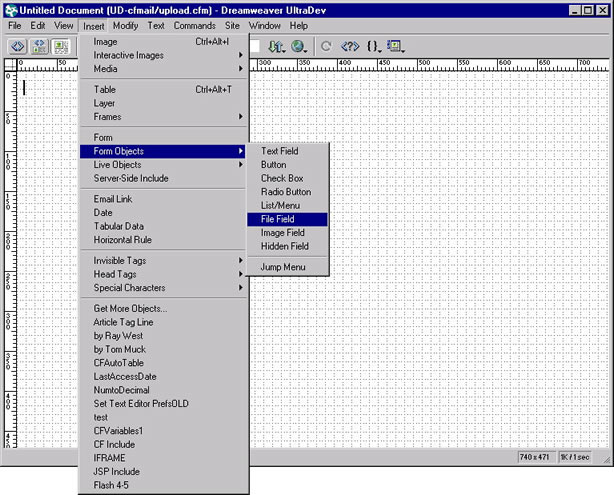Expand the Frames submenu

(x=163, y=117)
